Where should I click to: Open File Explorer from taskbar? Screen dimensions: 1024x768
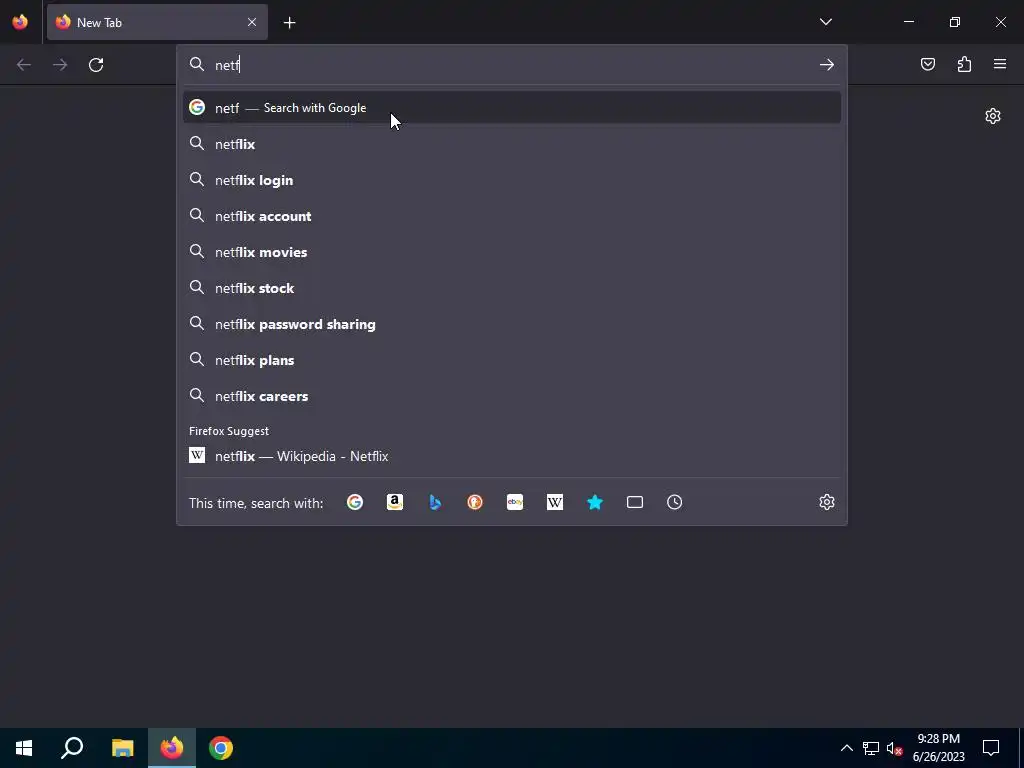(122, 748)
